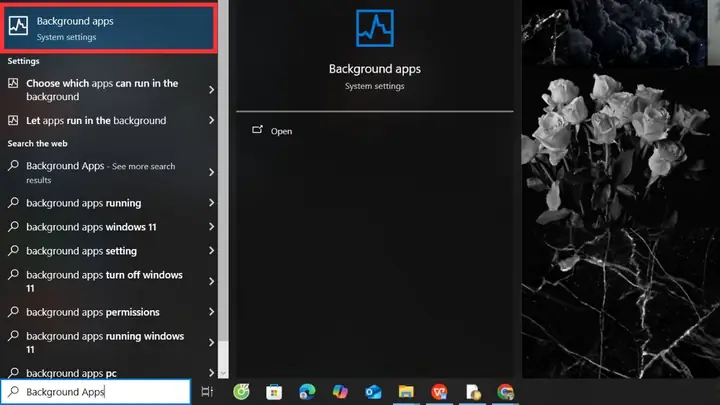Open File Explorer from the taskbar
The height and width of the screenshot is (405, 720).
406,392
